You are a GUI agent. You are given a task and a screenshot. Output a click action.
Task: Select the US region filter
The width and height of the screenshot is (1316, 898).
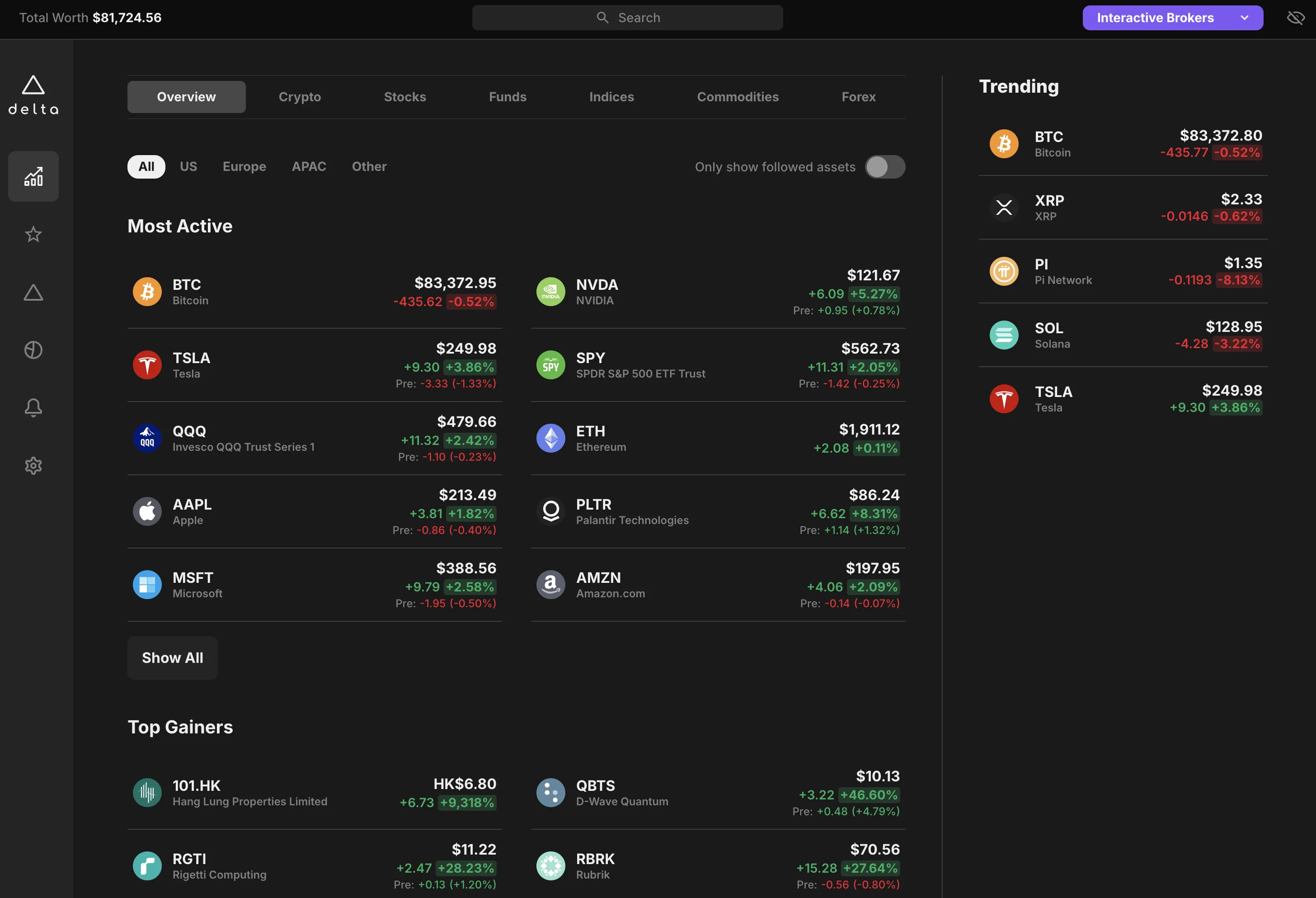(188, 166)
